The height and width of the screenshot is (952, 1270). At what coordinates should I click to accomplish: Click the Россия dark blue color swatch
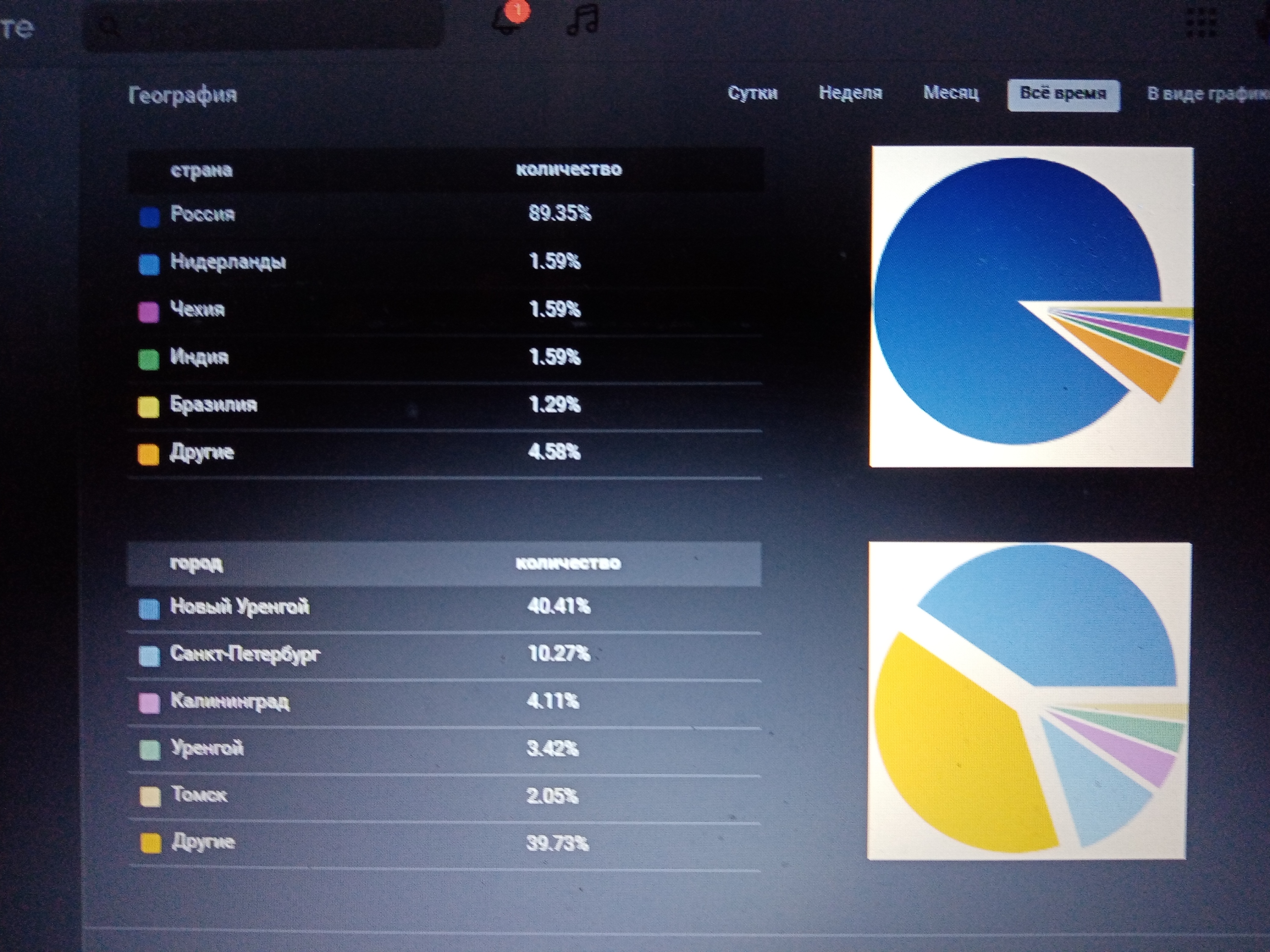click(149, 218)
